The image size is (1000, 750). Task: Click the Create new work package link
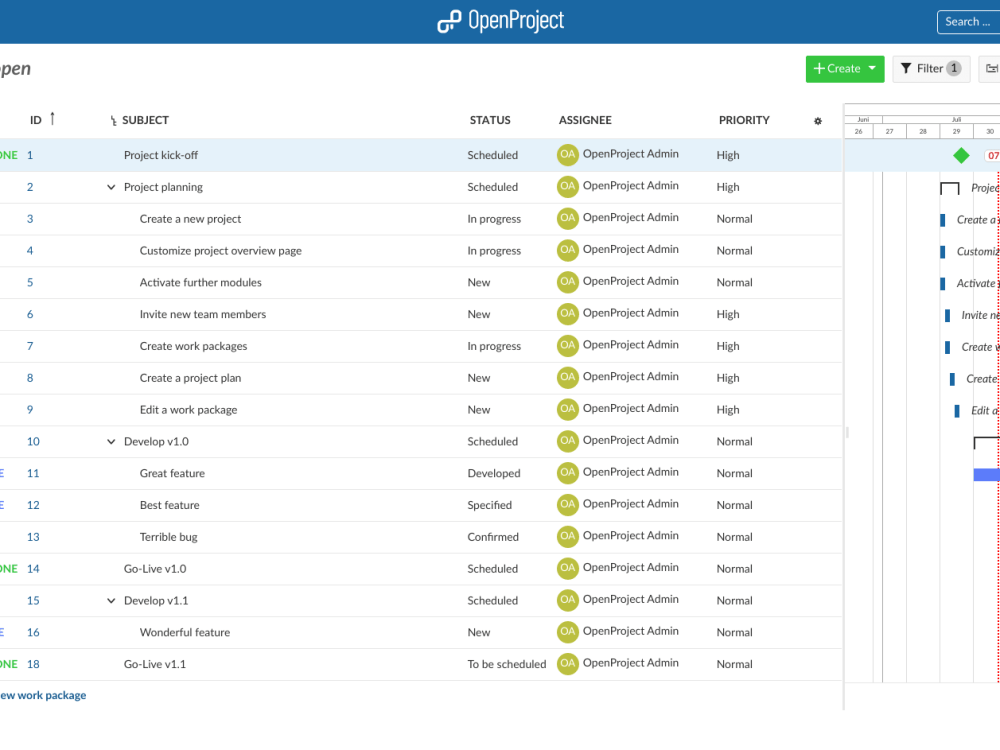click(x=40, y=694)
